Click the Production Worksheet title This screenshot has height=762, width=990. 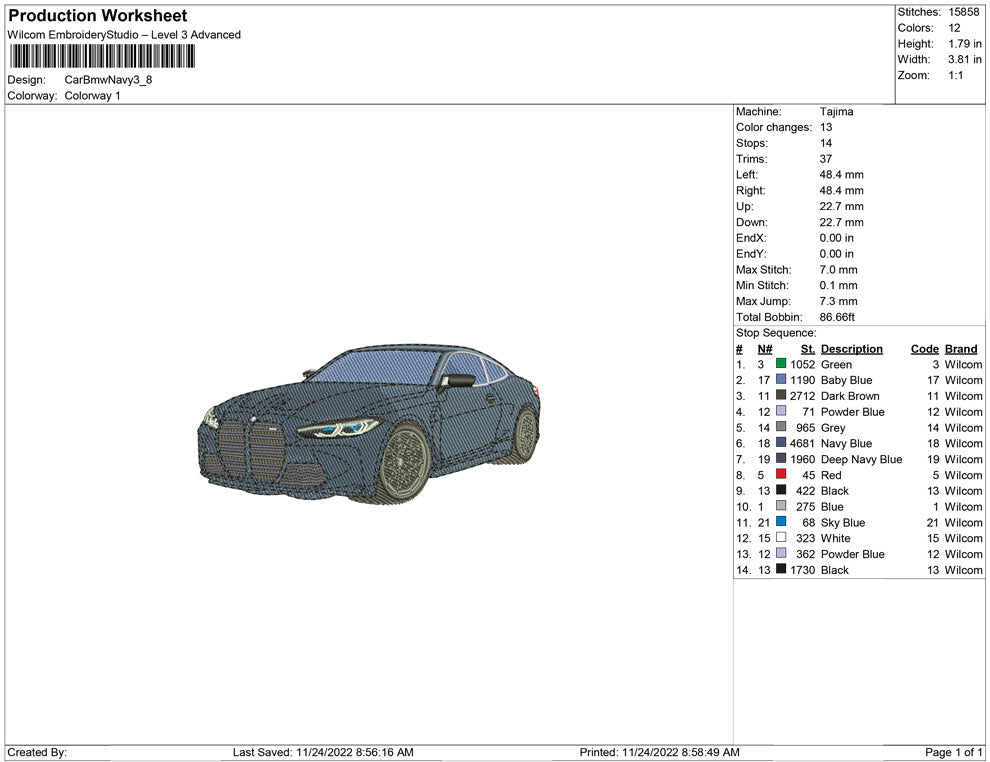click(97, 16)
